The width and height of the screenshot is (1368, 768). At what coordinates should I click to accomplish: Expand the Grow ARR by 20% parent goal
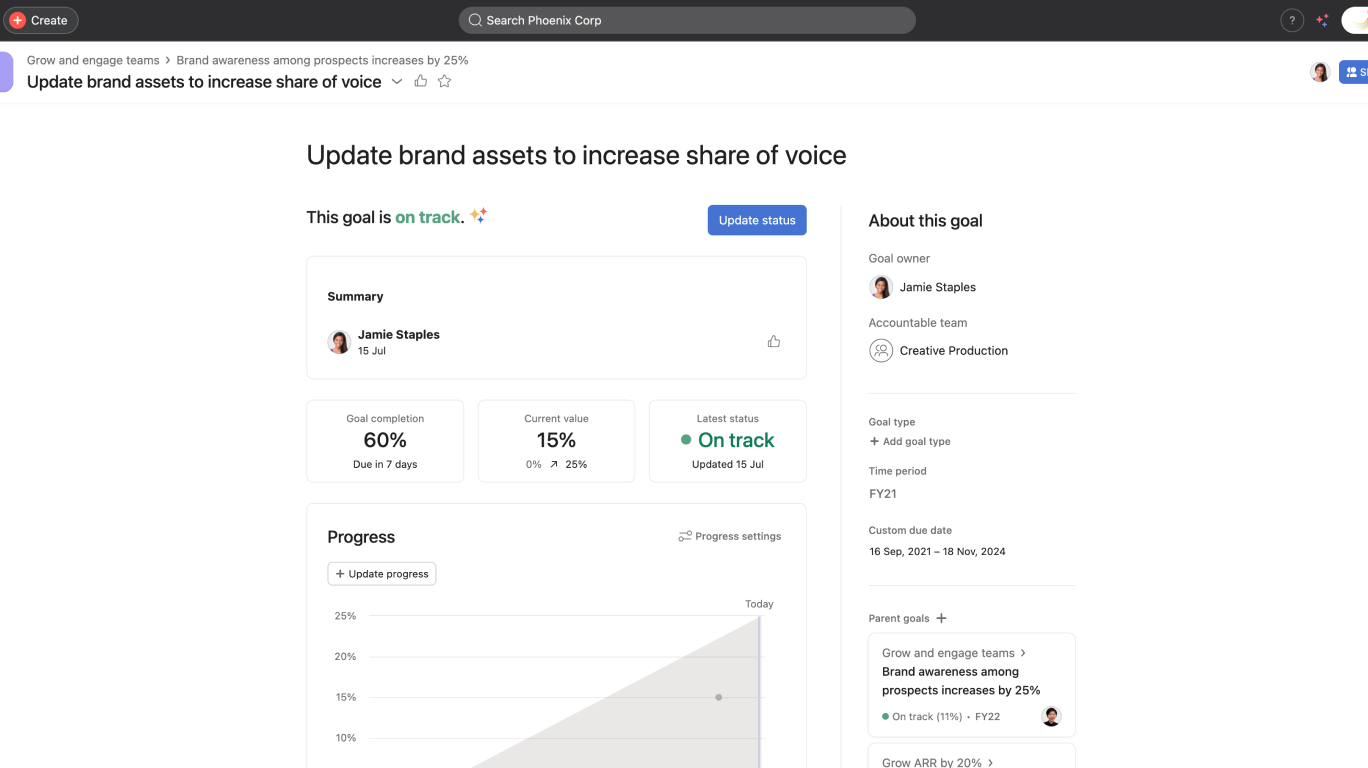[x=989, y=761]
